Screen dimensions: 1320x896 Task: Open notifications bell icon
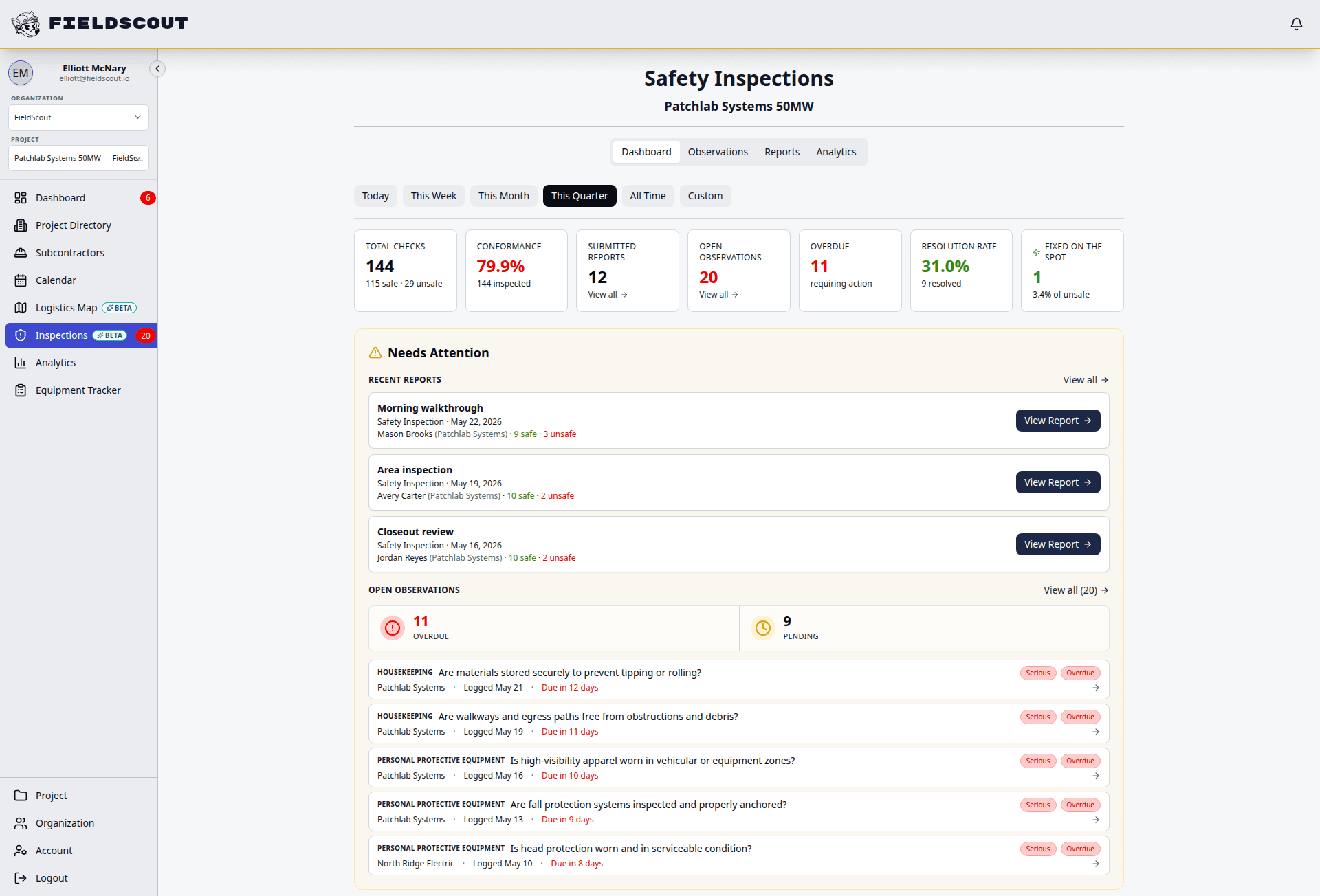coord(1296,24)
